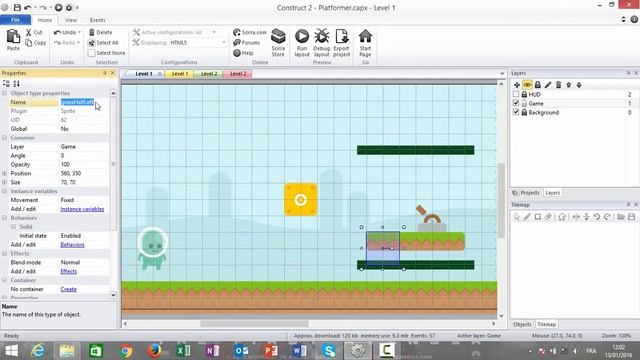Image resolution: width=640 pixels, height=360 pixels.
Task: Open the Forums link in the ribbon
Action: pyautogui.click(x=247, y=42)
